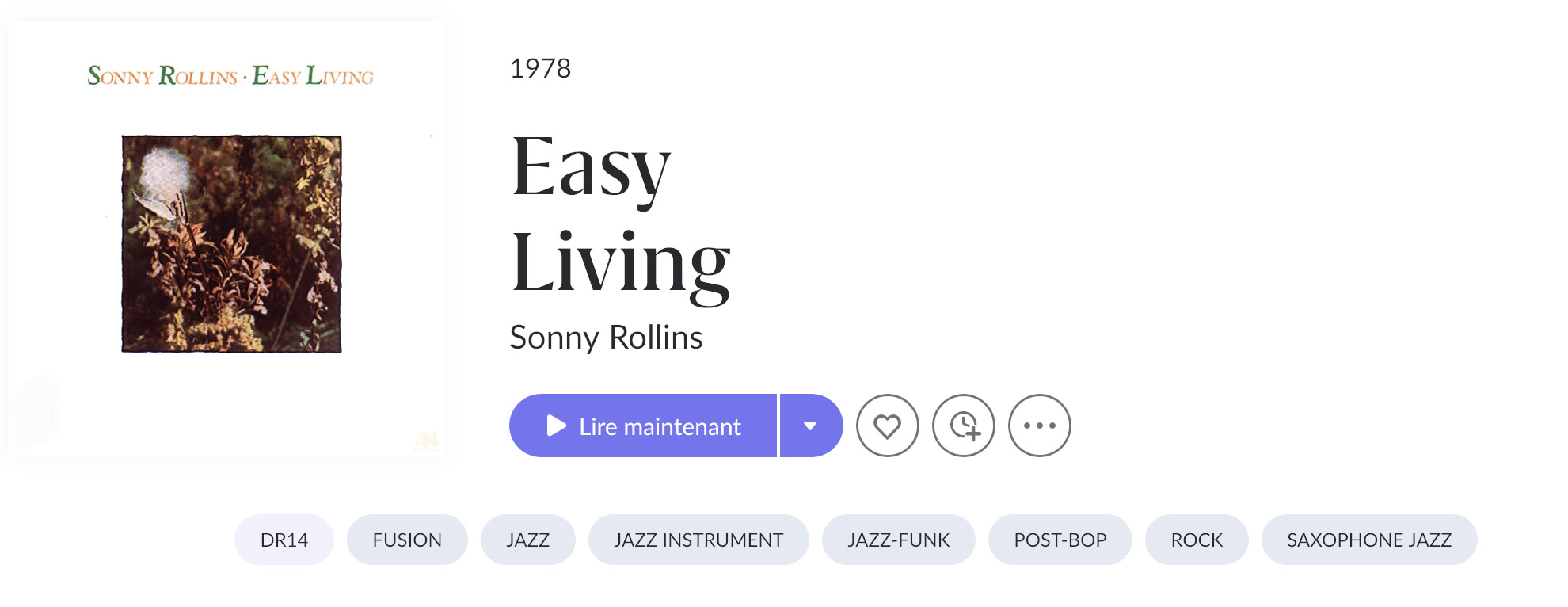The width and height of the screenshot is (1568, 607).
Task: Click the small logo on cover corner
Action: 427,441
